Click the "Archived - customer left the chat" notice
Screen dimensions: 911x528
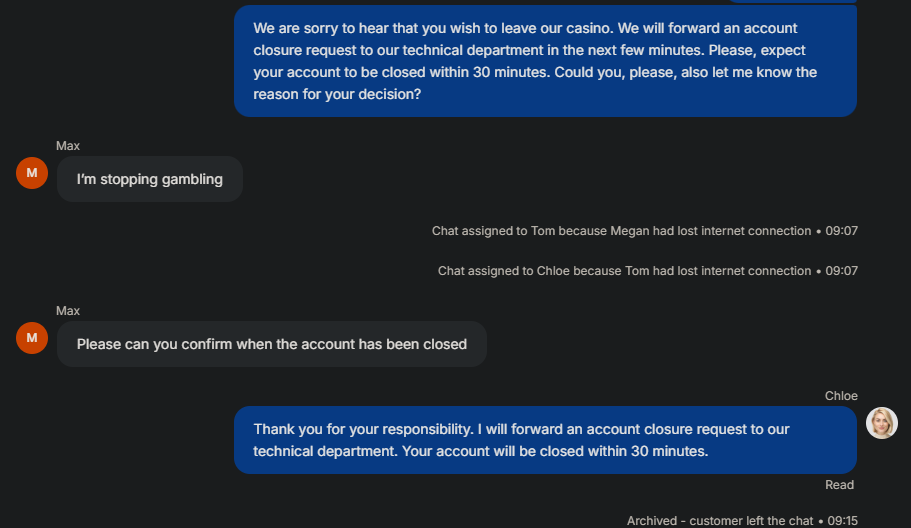(x=720, y=521)
